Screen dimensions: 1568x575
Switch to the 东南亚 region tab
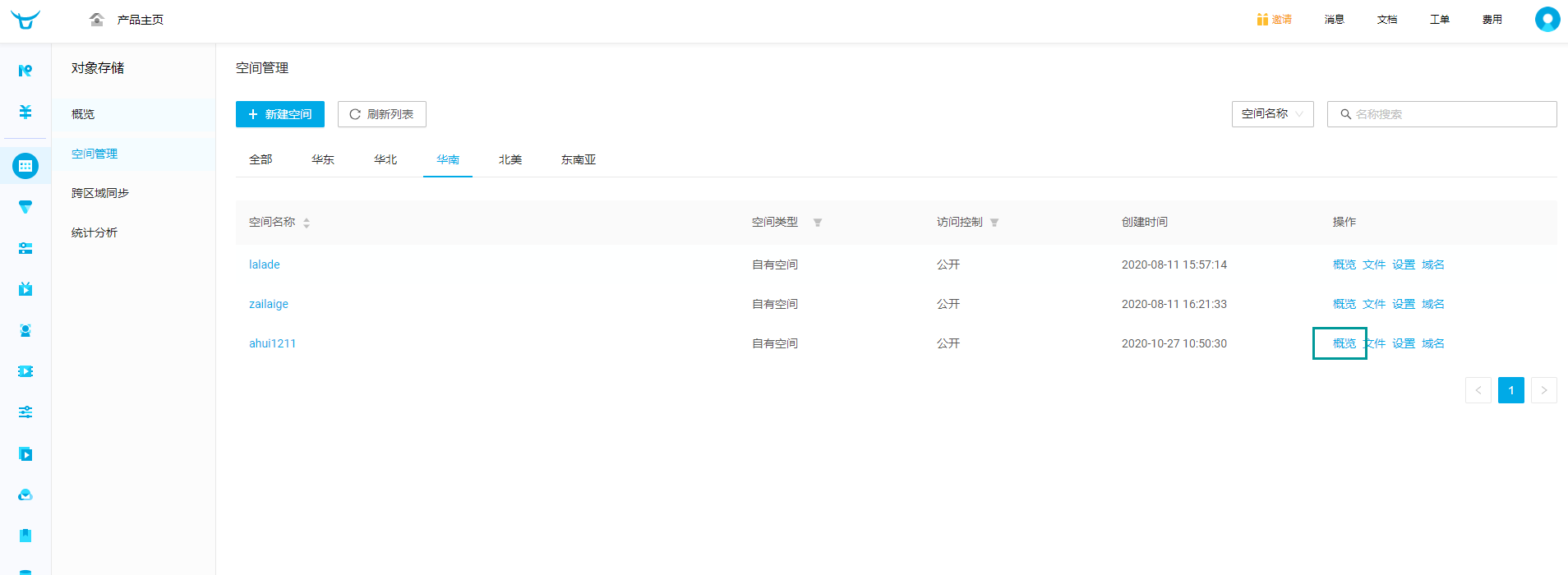tap(579, 159)
